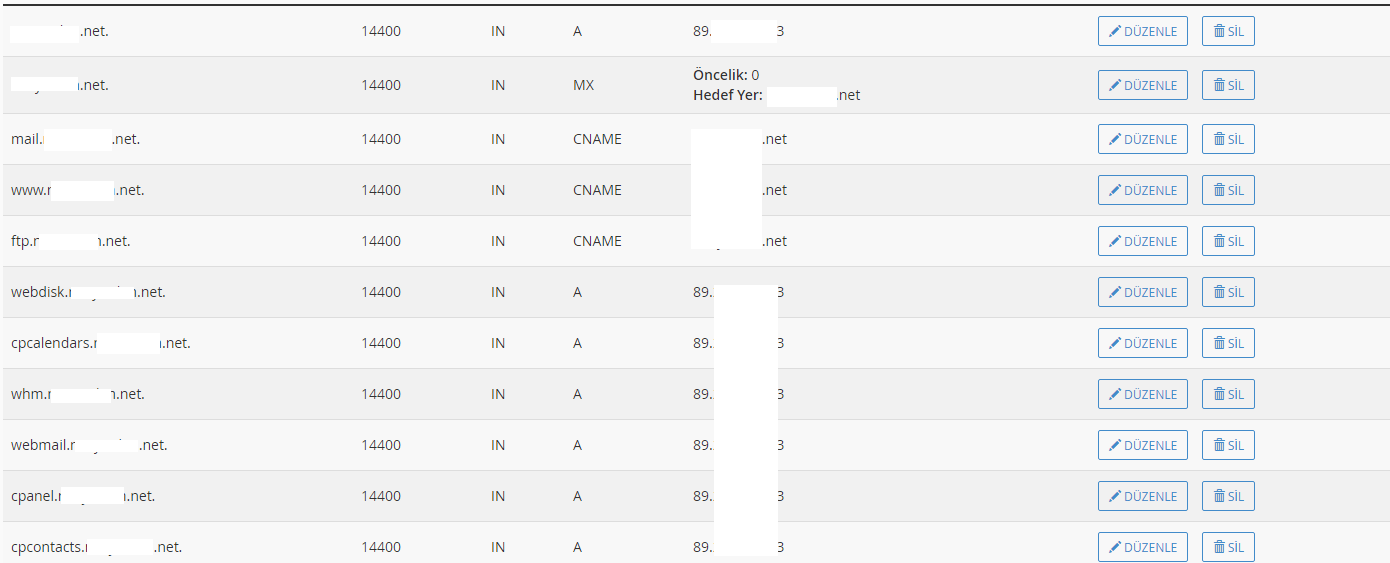
Task: Click trash icon for the MX record
Action: click(1219, 85)
